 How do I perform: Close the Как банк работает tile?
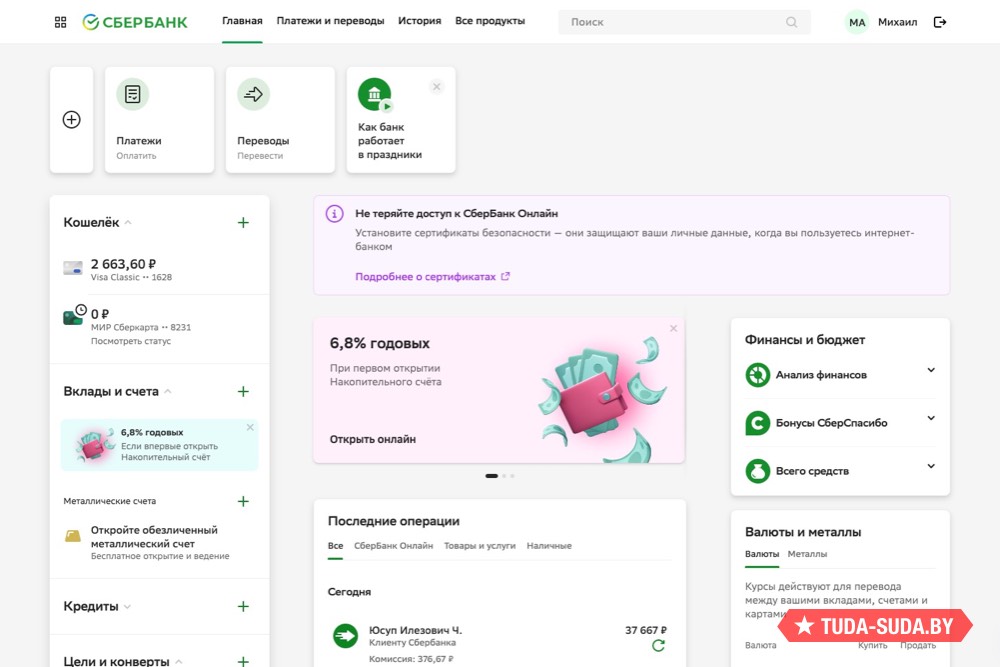437,87
